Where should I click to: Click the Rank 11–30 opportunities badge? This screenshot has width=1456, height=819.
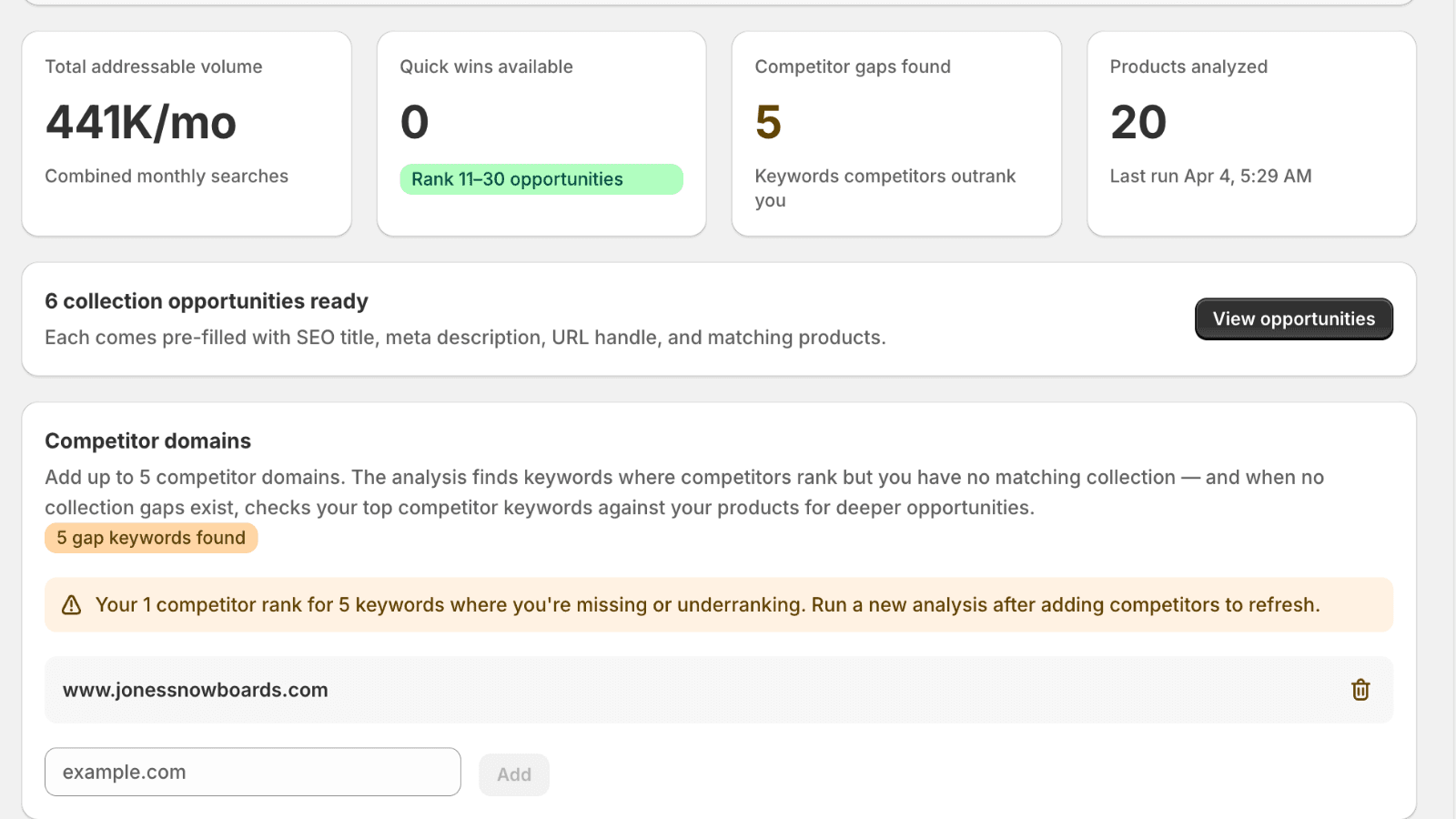tap(541, 179)
